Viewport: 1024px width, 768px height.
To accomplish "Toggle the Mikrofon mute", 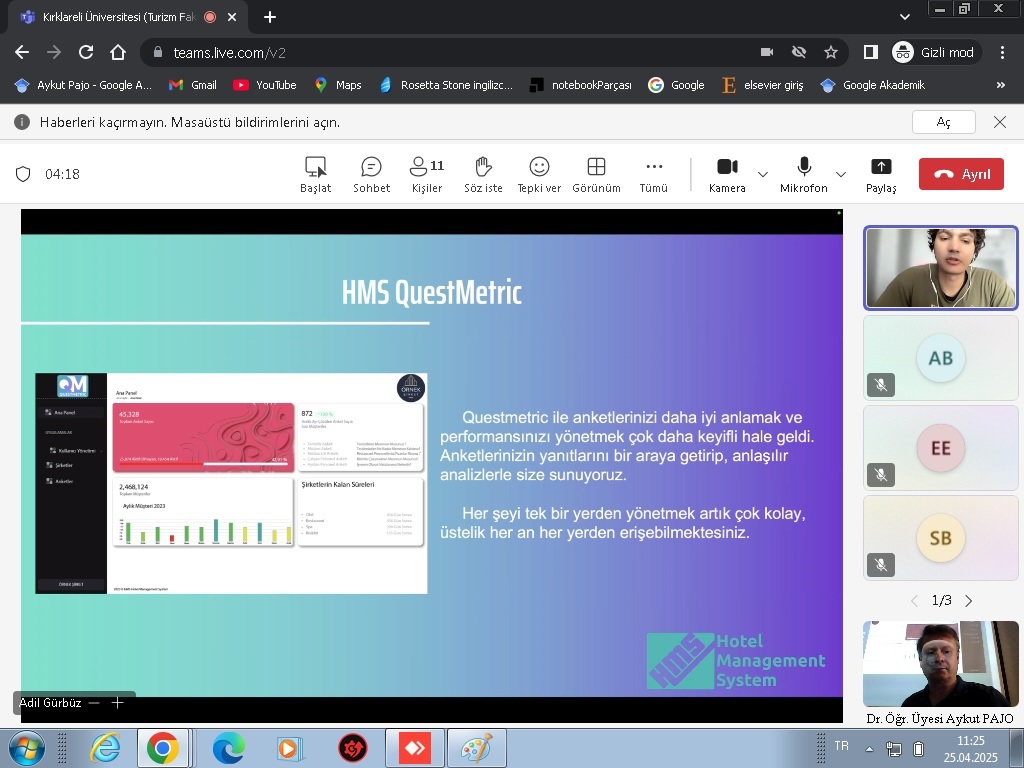I will point(804,174).
